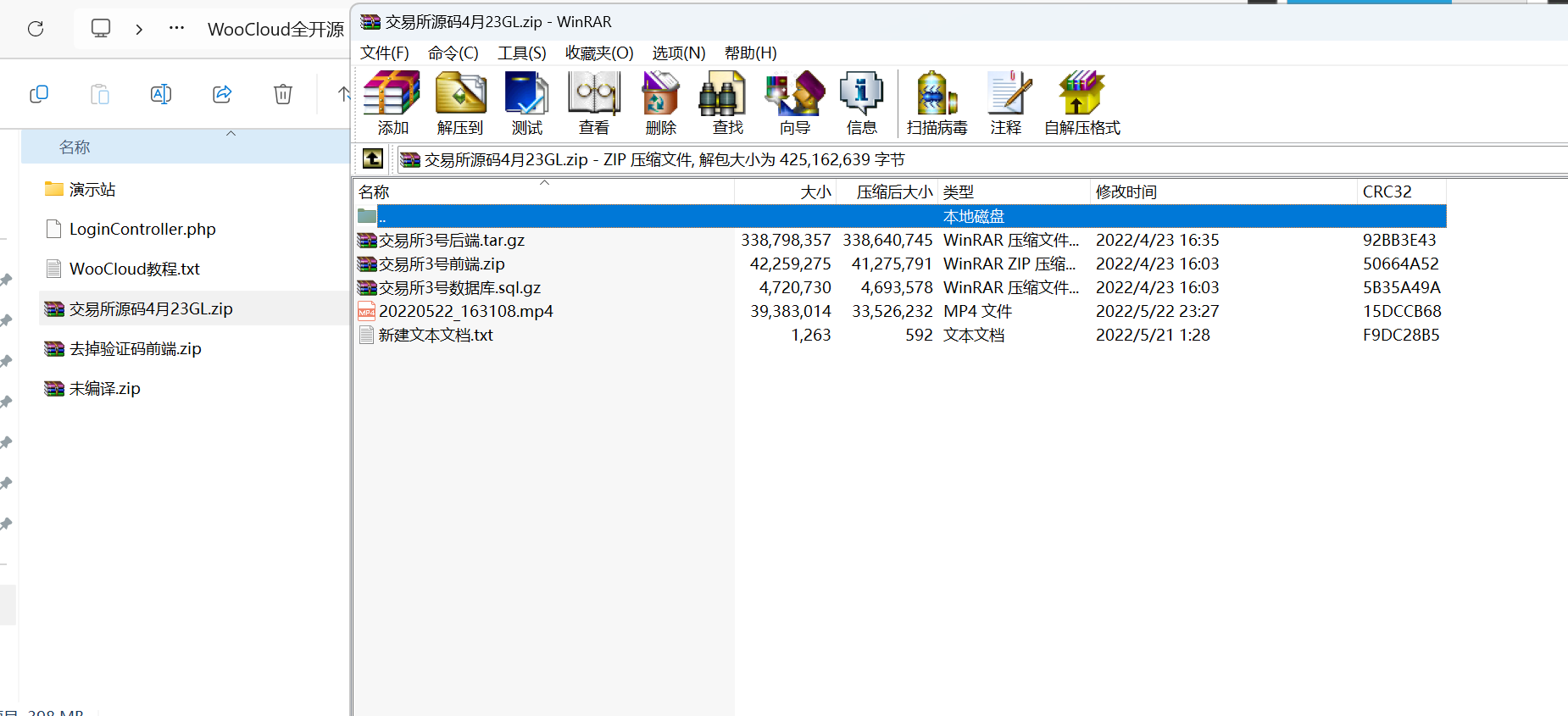Viewport: 1568px width, 716px height.
Task: Click the Explorer copy icon
Action: (39, 94)
